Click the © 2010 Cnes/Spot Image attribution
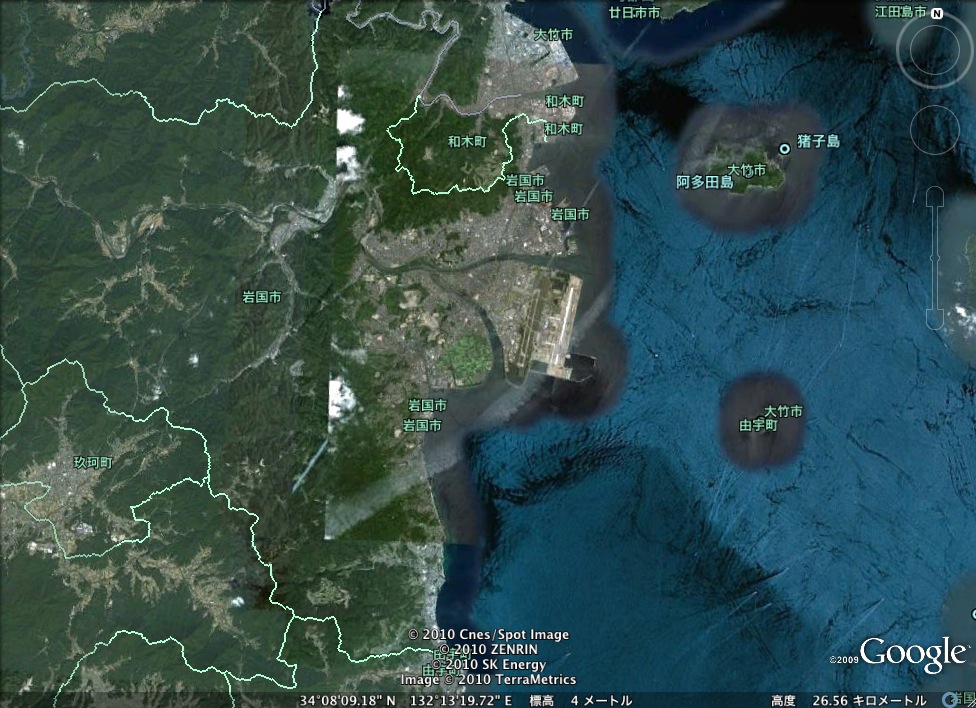This screenshot has height=708, width=976. 489,635
